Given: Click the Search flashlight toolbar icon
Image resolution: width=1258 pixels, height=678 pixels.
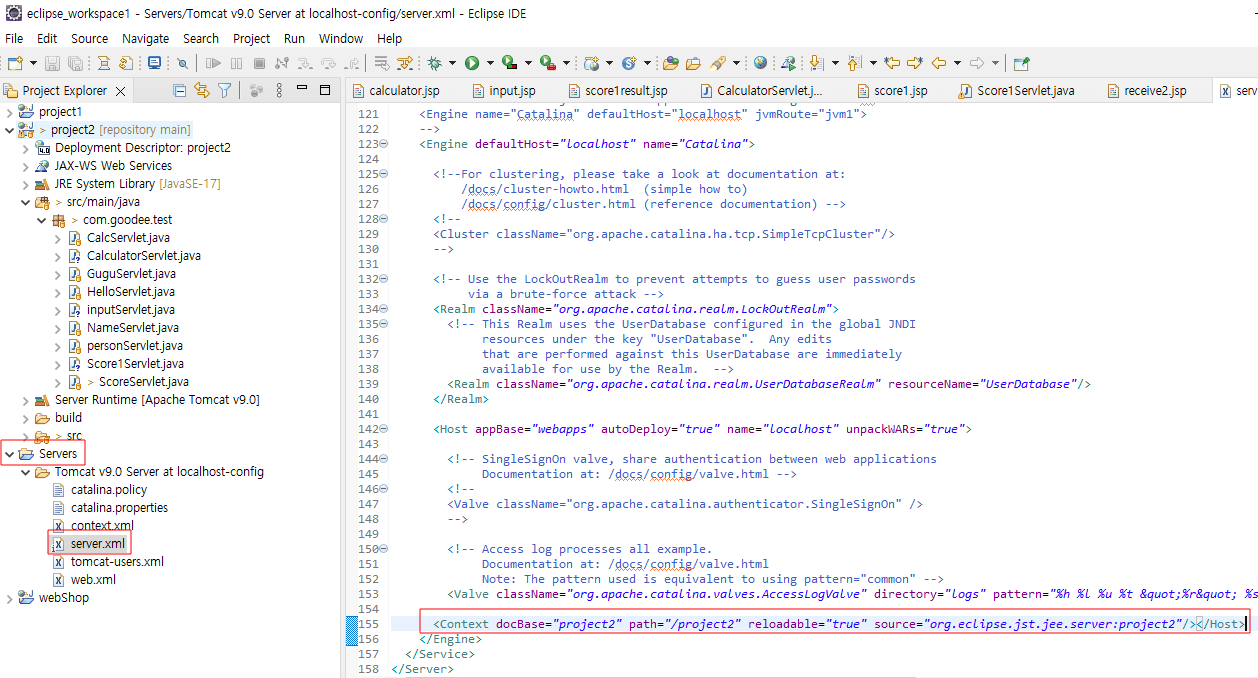Looking at the screenshot, I should [x=718, y=63].
